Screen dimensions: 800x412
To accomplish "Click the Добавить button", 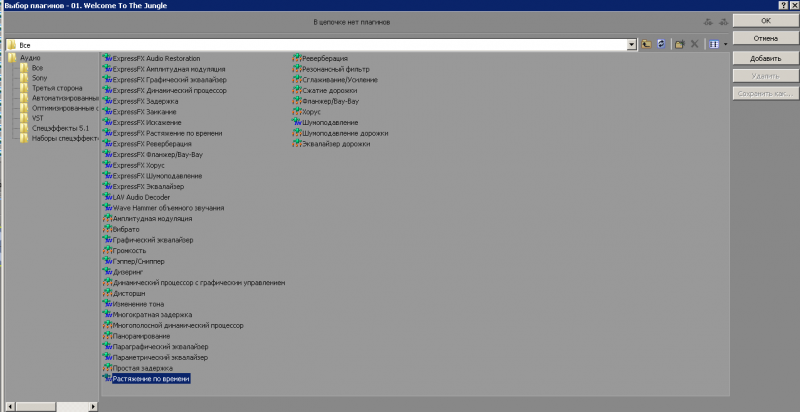I will (765, 58).
